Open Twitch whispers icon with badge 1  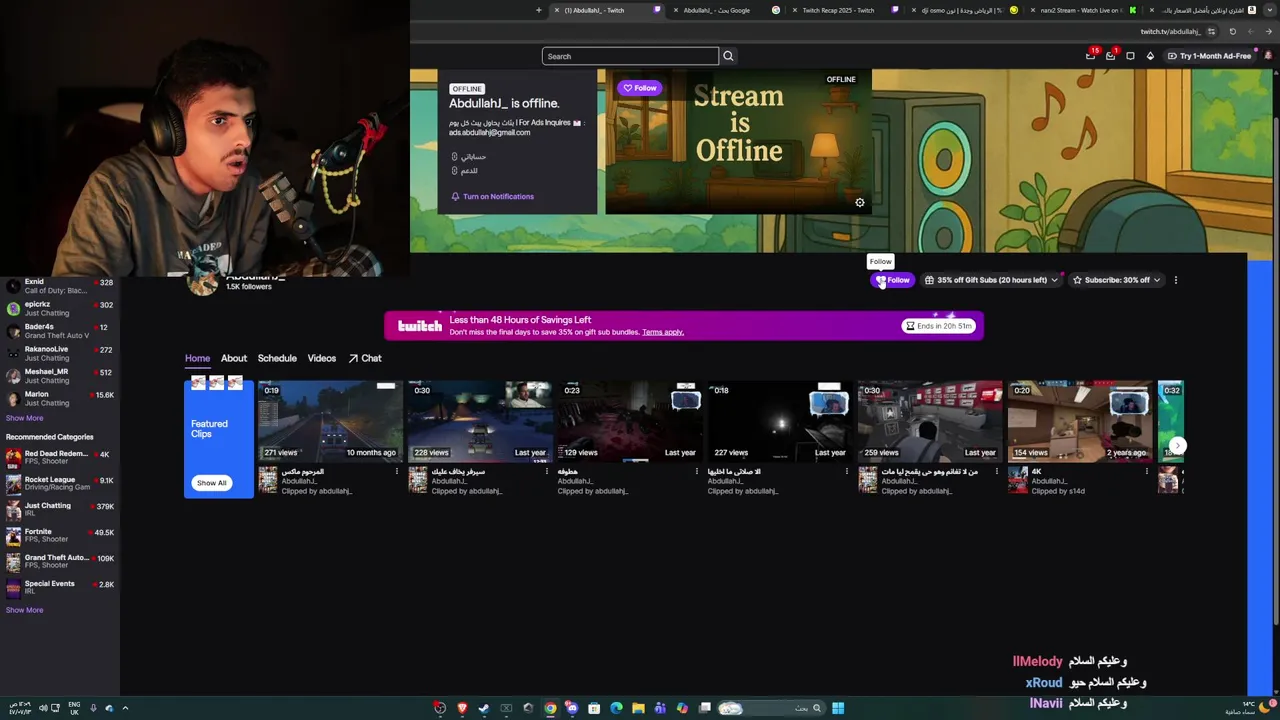pos(1110,56)
